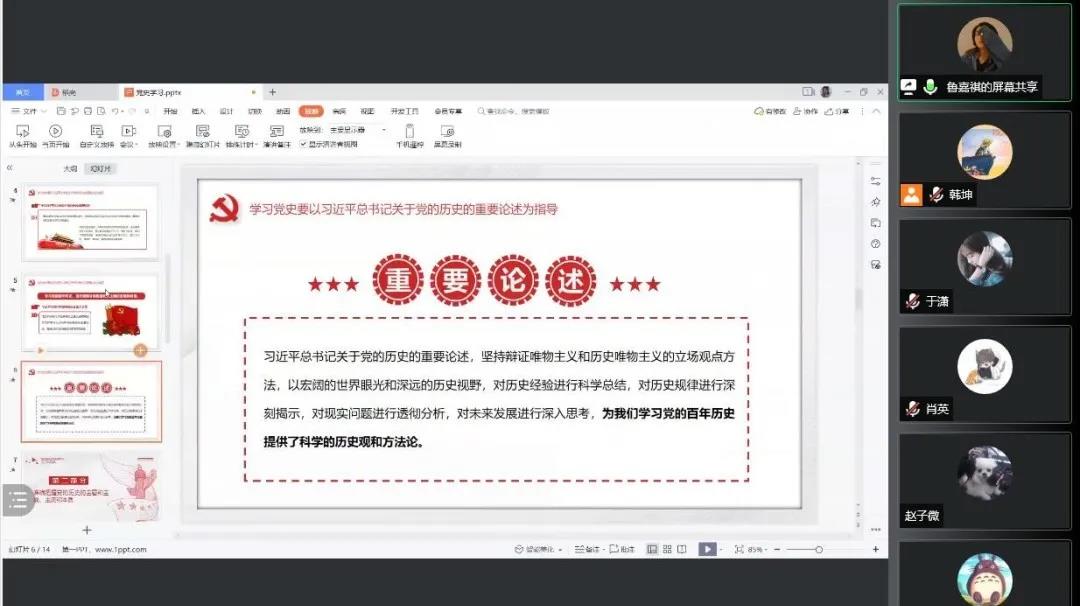Switch to the 插入 ribbon tab
This screenshot has height=606, width=1080.
coord(198,111)
